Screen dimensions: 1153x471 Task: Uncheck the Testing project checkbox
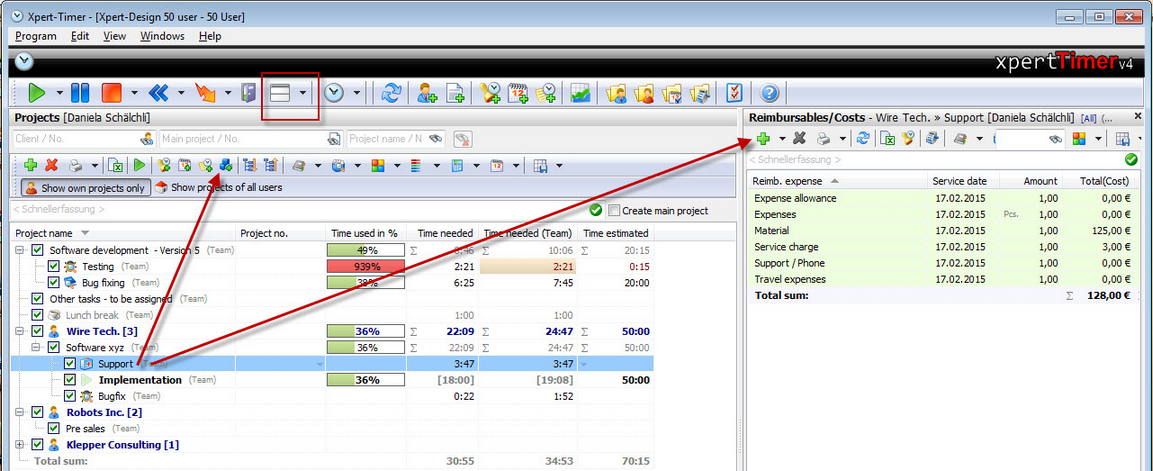point(54,267)
